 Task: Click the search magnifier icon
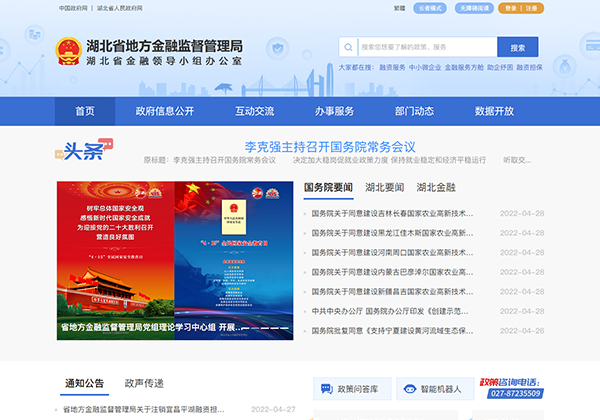(x=349, y=47)
